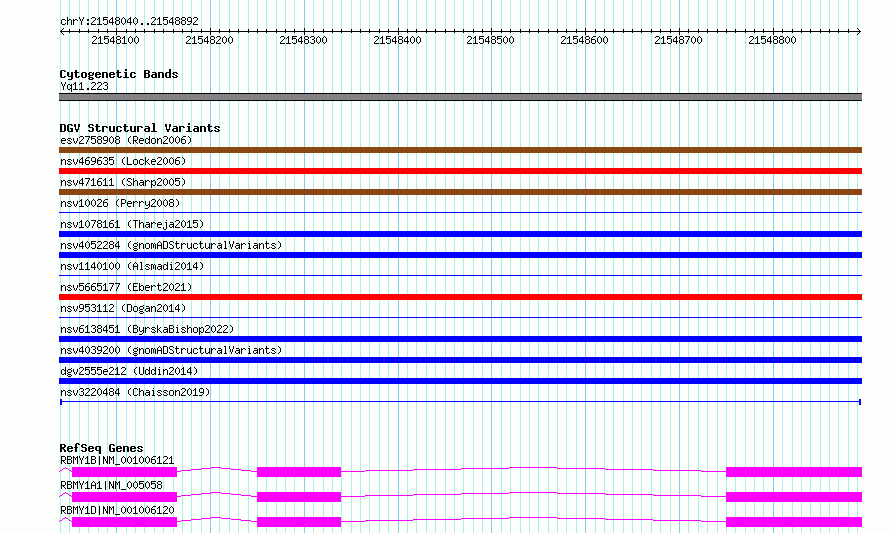Click variant label nsv471611 (Sharp2005)
The width and height of the screenshot is (890, 533).
click(123, 182)
